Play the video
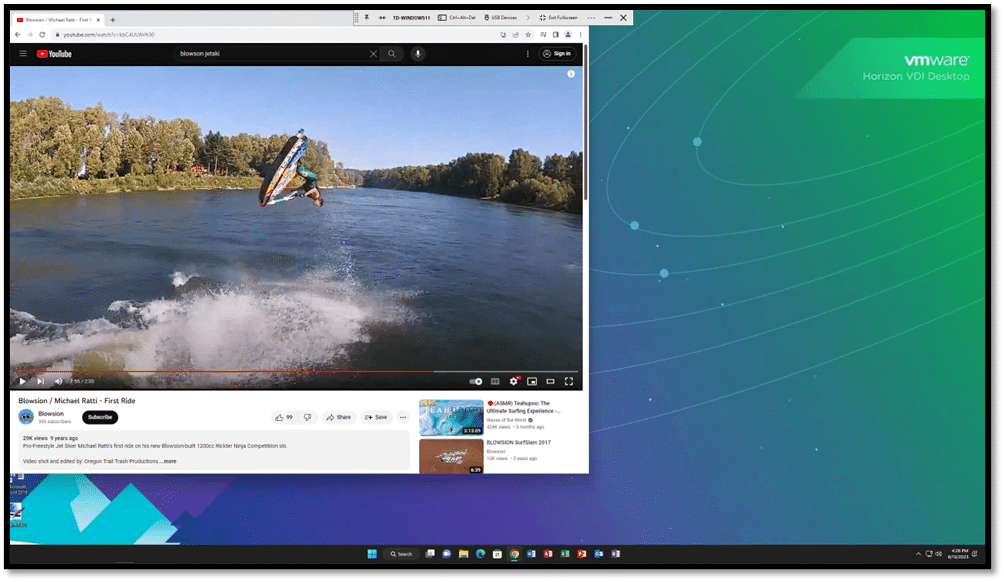Image resolution: width=1004 pixels, height=582 pixels. click(x=22, y=382)
